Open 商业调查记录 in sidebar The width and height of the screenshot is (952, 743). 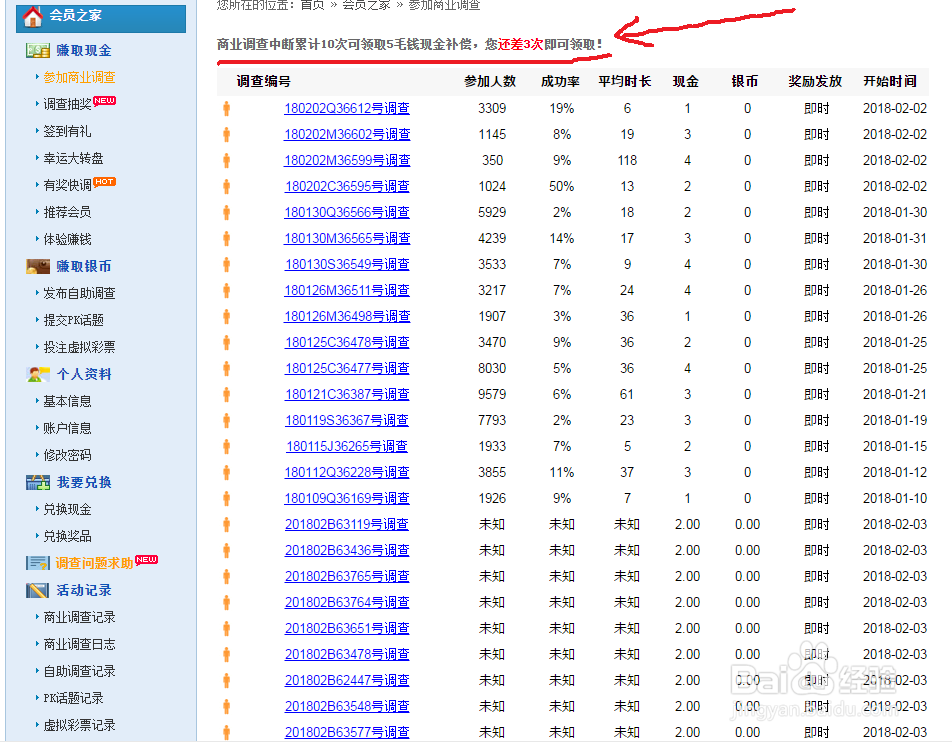(x=79, y=617)
